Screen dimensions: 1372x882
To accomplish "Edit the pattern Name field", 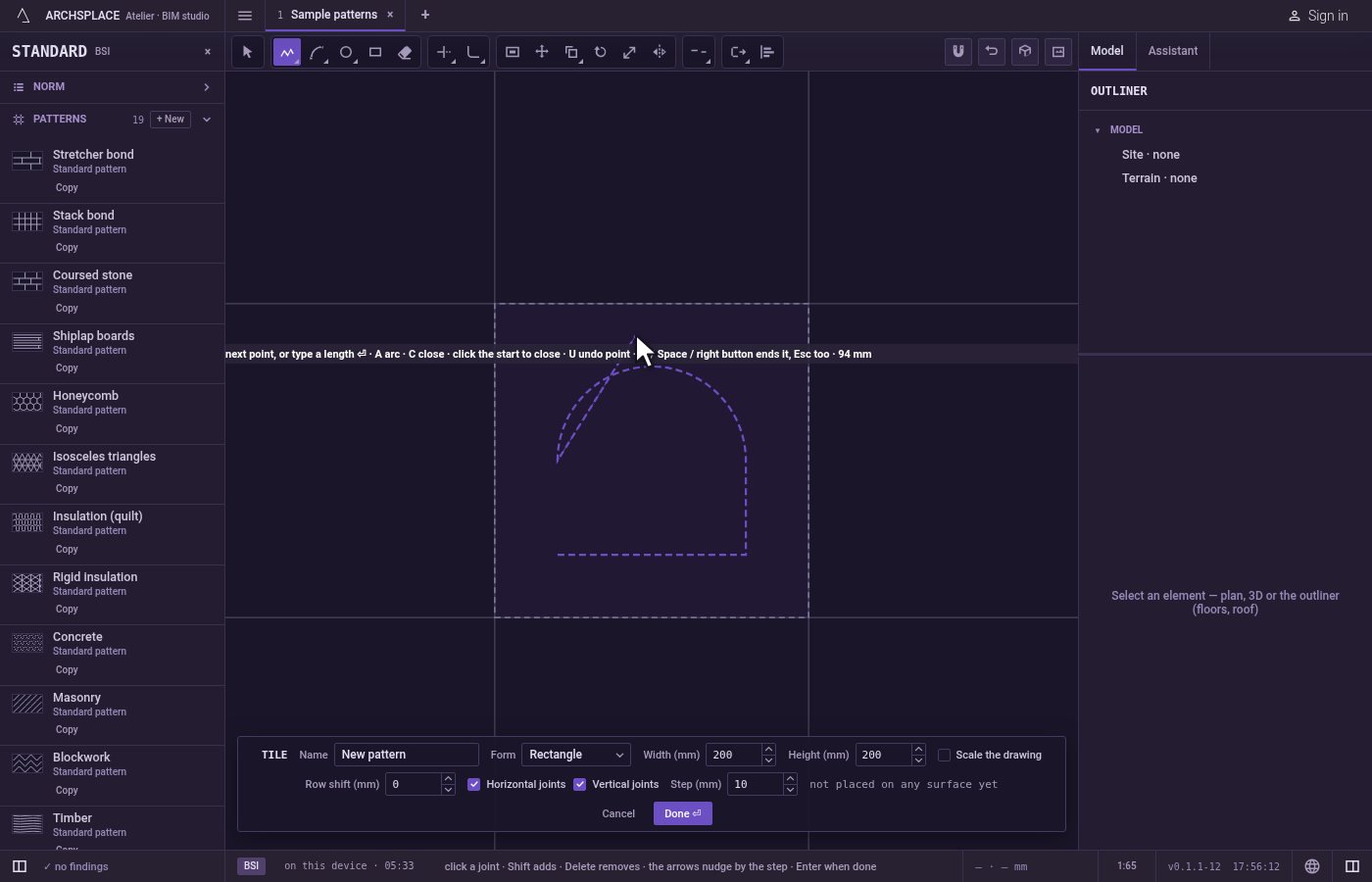I will point(407,755).
